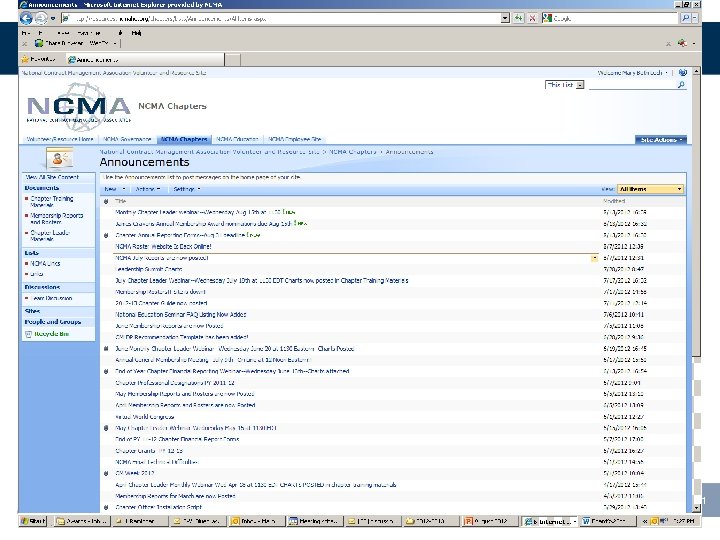Open the NCMA Links list
Viewport: 720px width, 540px height.
point(45,264)
